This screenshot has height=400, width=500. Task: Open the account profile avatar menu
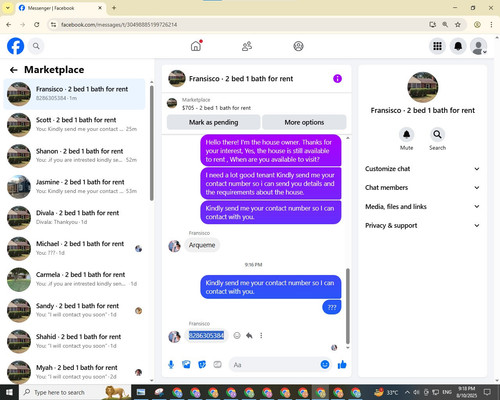click(x=478, y=46)
